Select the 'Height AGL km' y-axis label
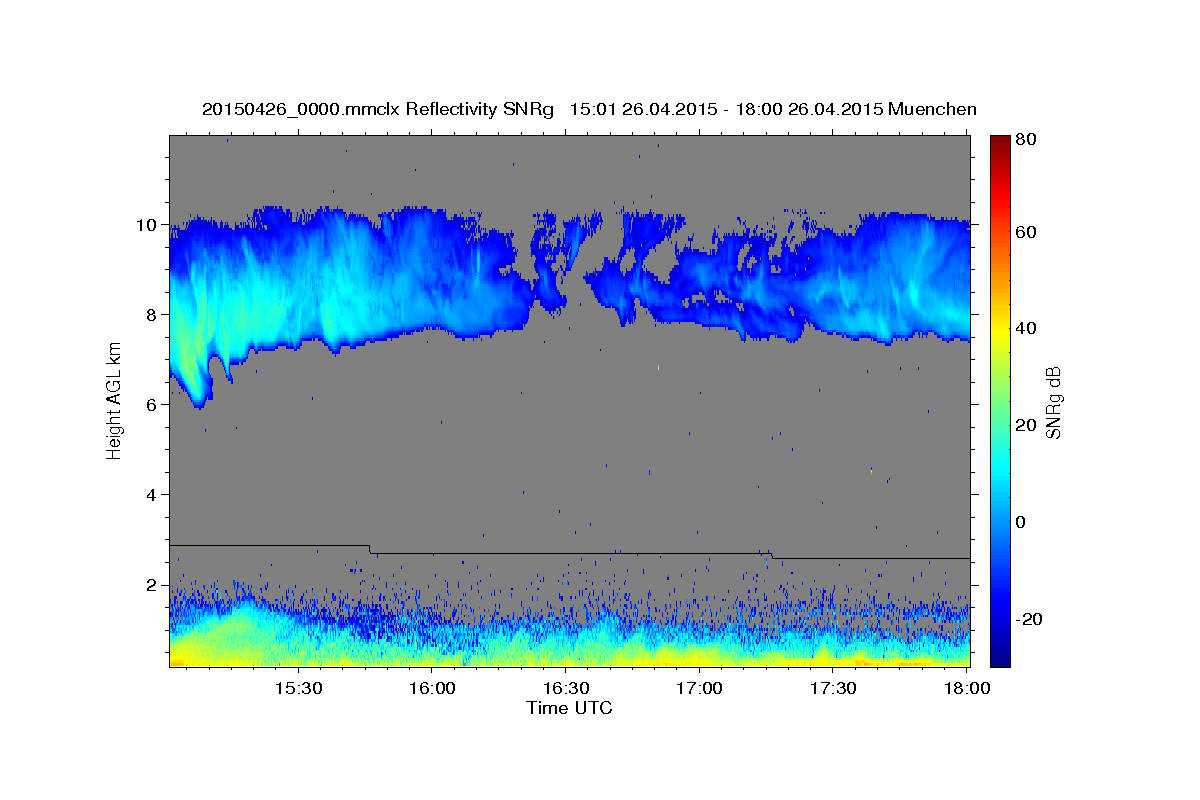The height and width of the screenshot is (800, 1200). pos(114,400)
